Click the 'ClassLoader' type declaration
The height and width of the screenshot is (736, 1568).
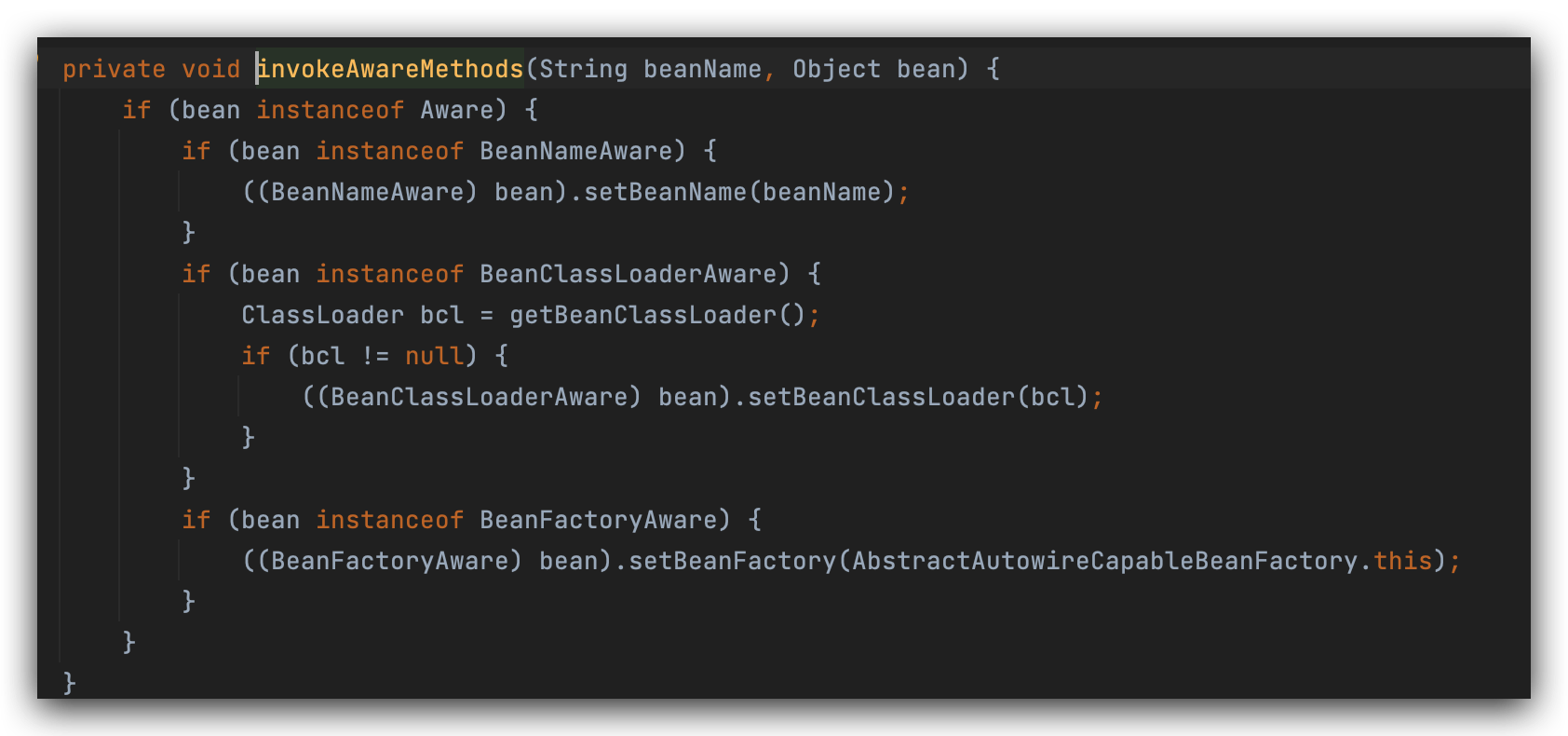pos(323,315)
